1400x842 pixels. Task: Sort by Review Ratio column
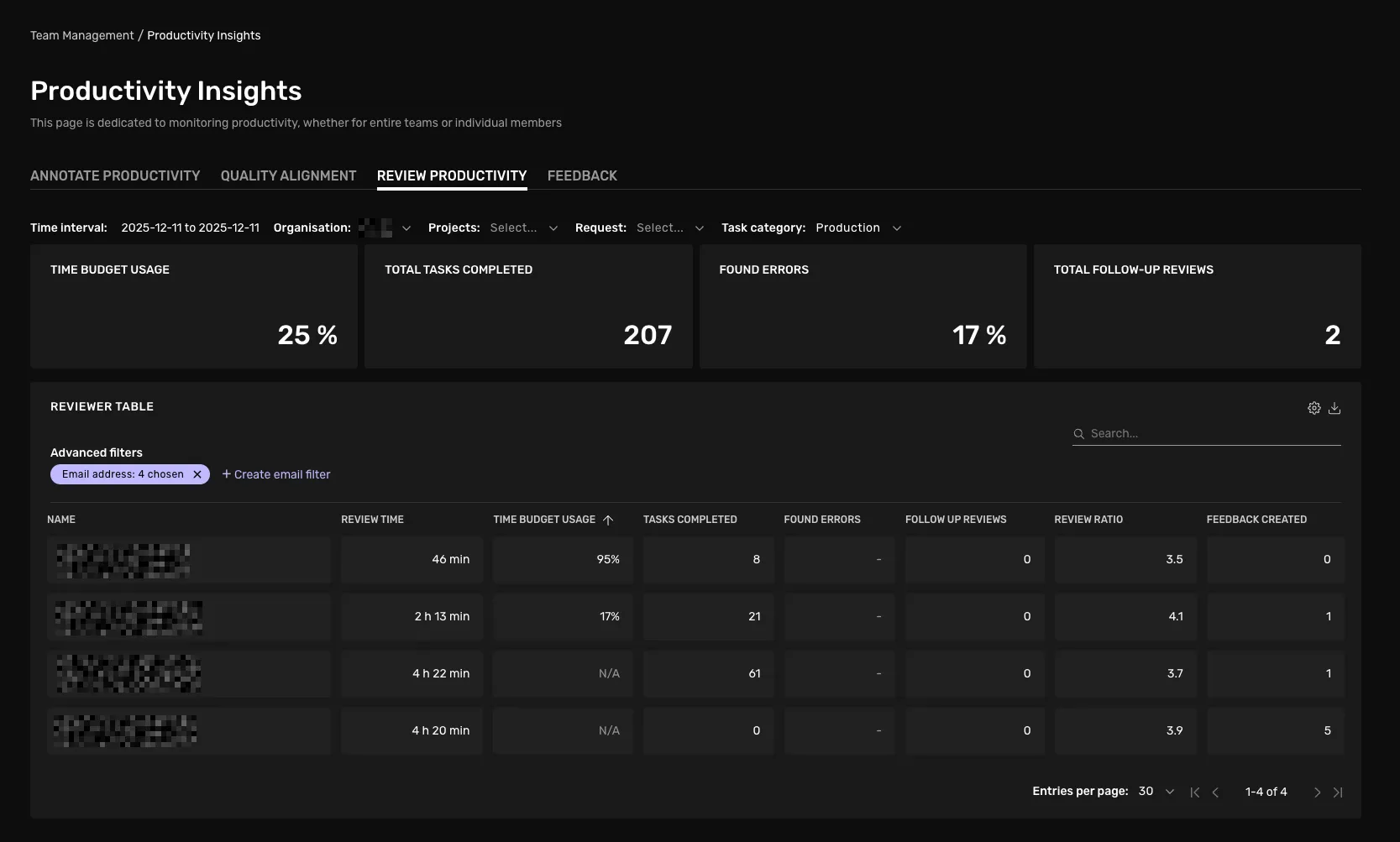pyautogui.click(x=1088, y=520)
